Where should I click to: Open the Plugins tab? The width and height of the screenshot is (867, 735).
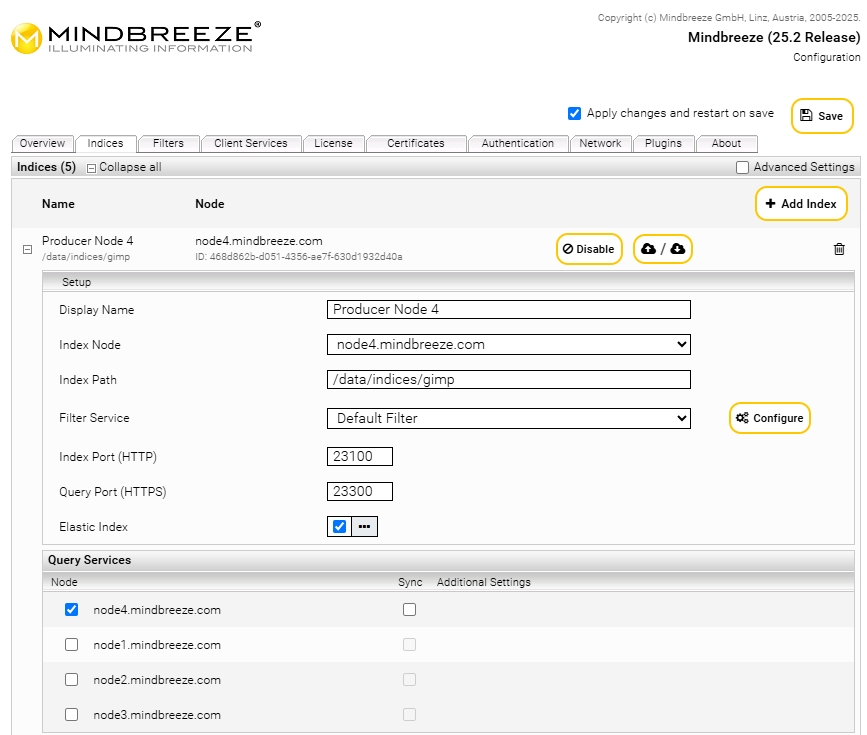pos(664,143)
